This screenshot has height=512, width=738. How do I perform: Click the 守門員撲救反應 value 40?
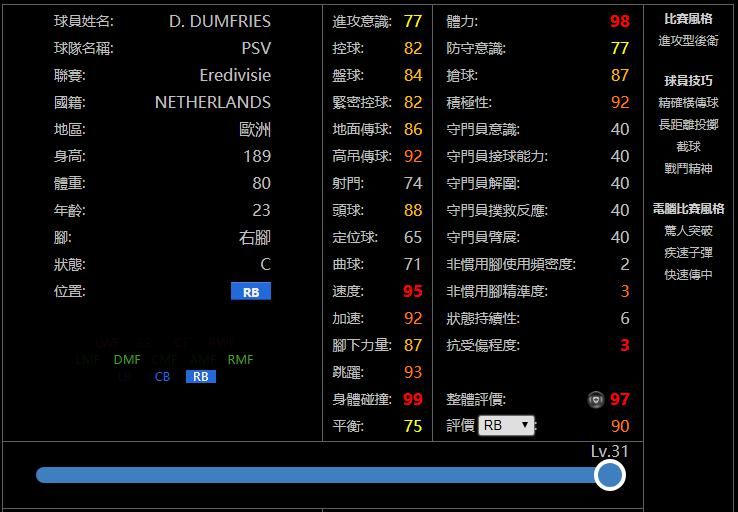click(619, 210)
